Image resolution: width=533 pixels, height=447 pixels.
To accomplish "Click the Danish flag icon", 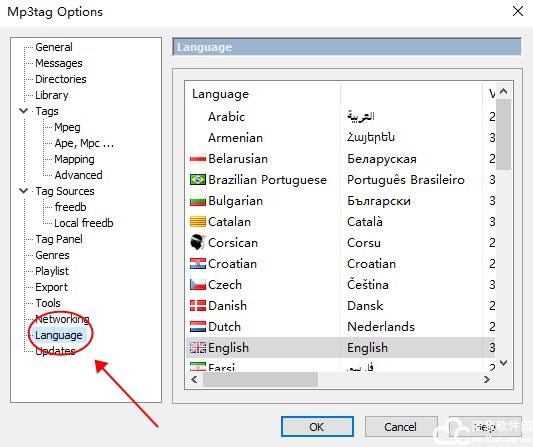I will point(197,306).
